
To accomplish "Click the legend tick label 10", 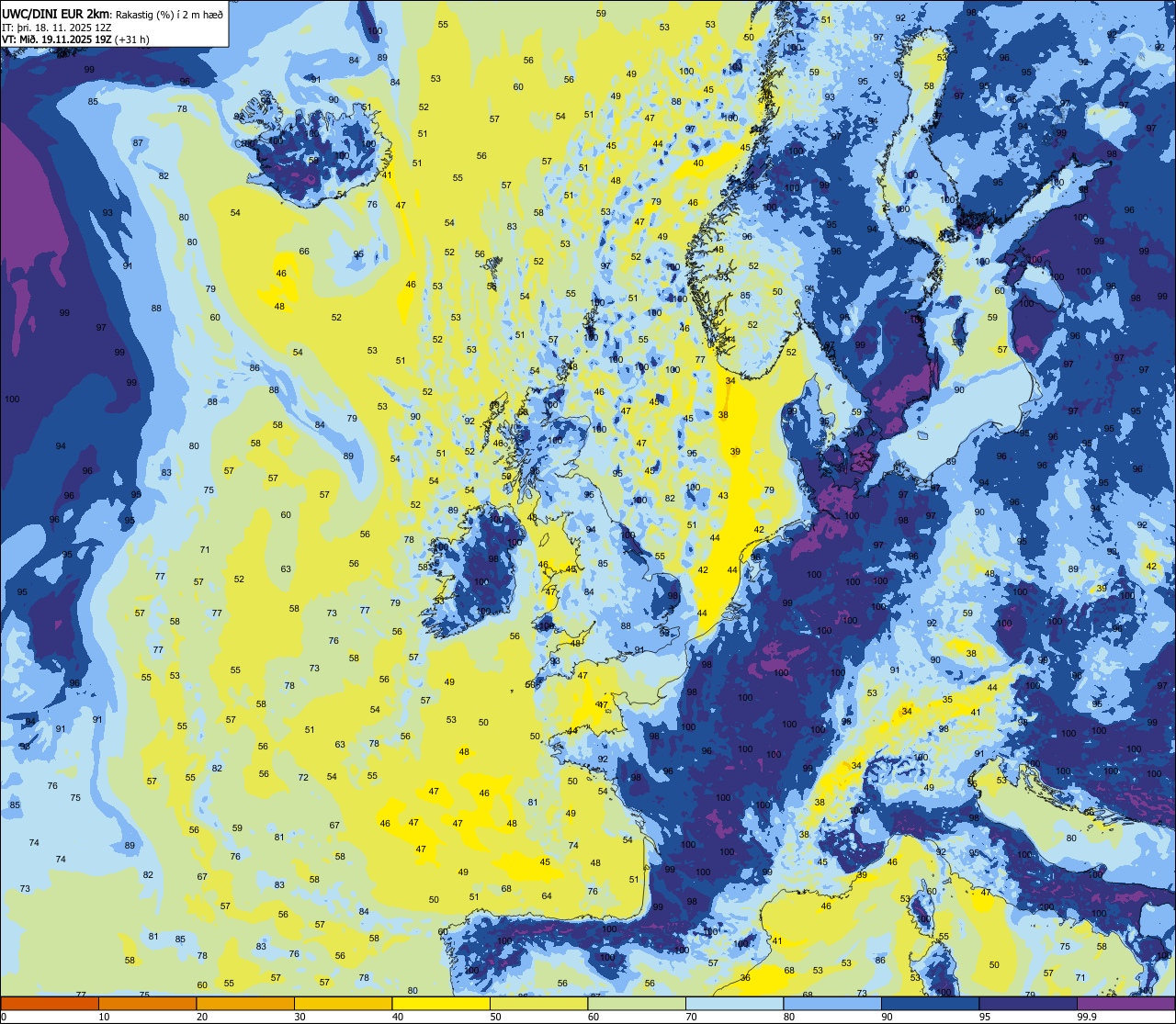I will pos(104,1017).
